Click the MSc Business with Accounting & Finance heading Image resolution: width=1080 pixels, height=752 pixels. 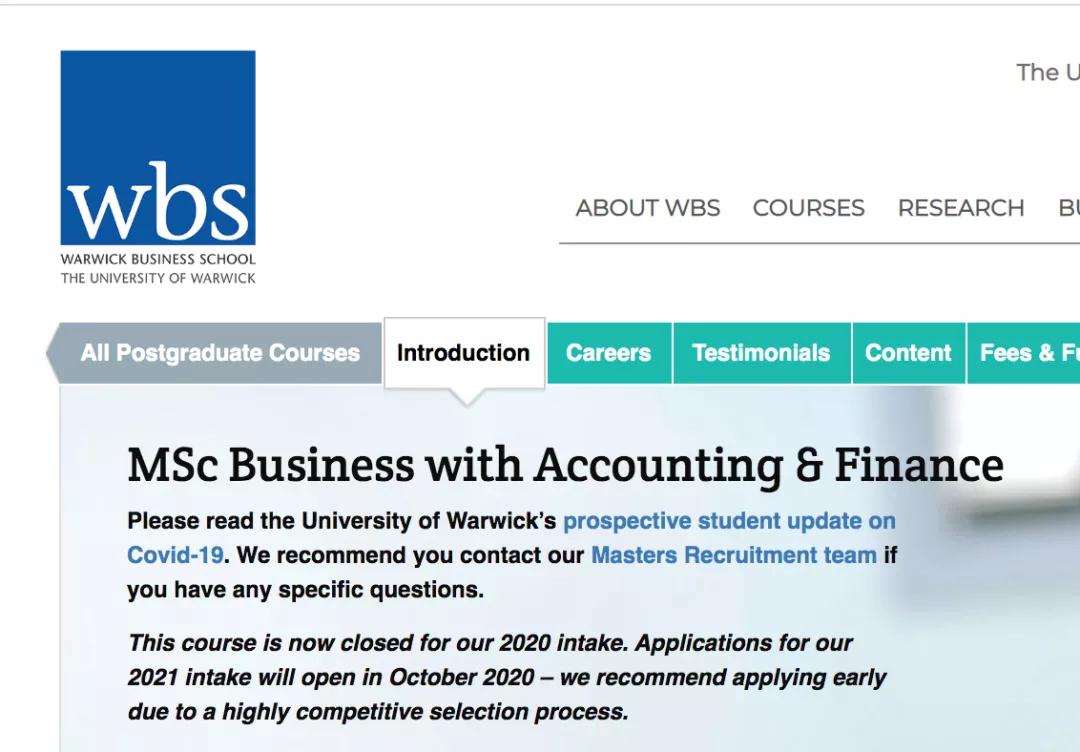click(565, 465)
